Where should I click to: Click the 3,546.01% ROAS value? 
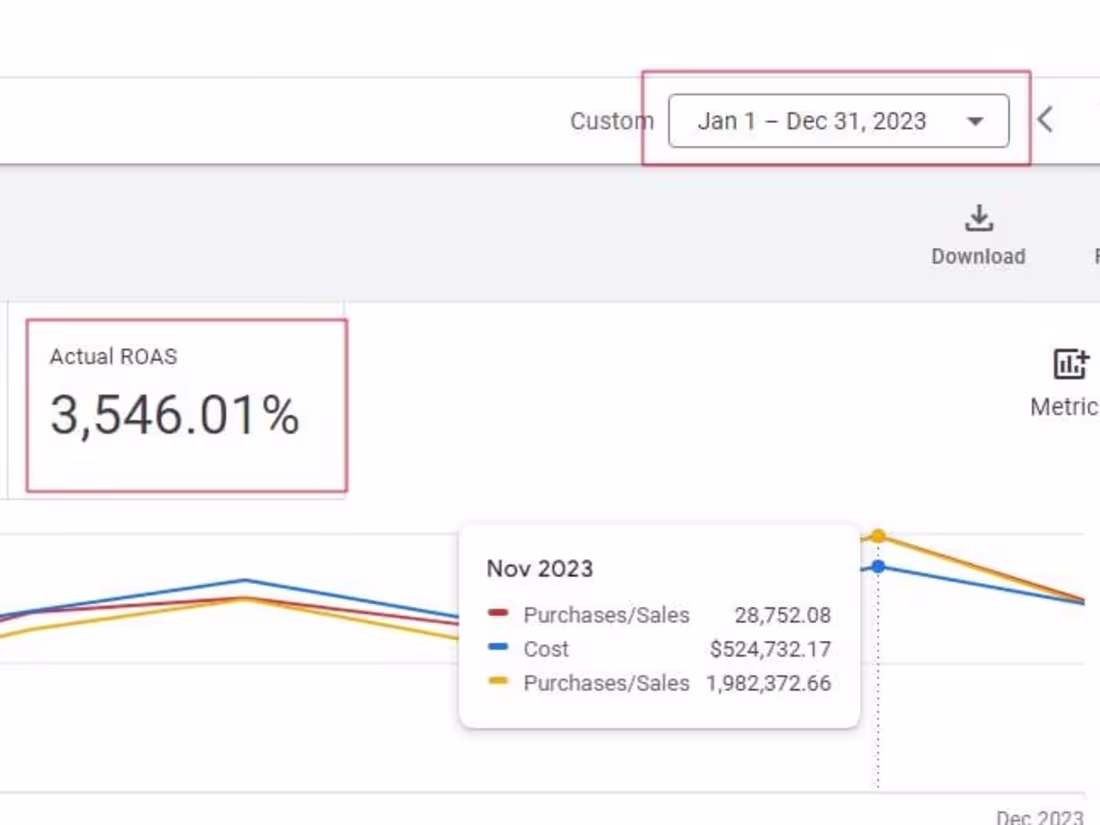click(x=175, y=416)
